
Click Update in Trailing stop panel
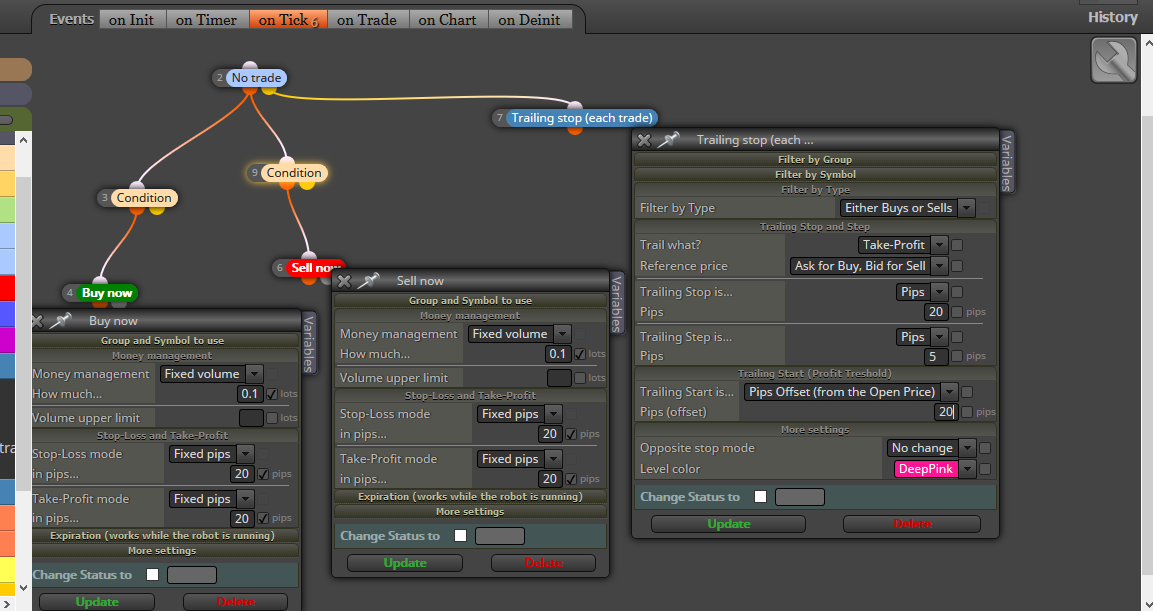coord(728,524)
